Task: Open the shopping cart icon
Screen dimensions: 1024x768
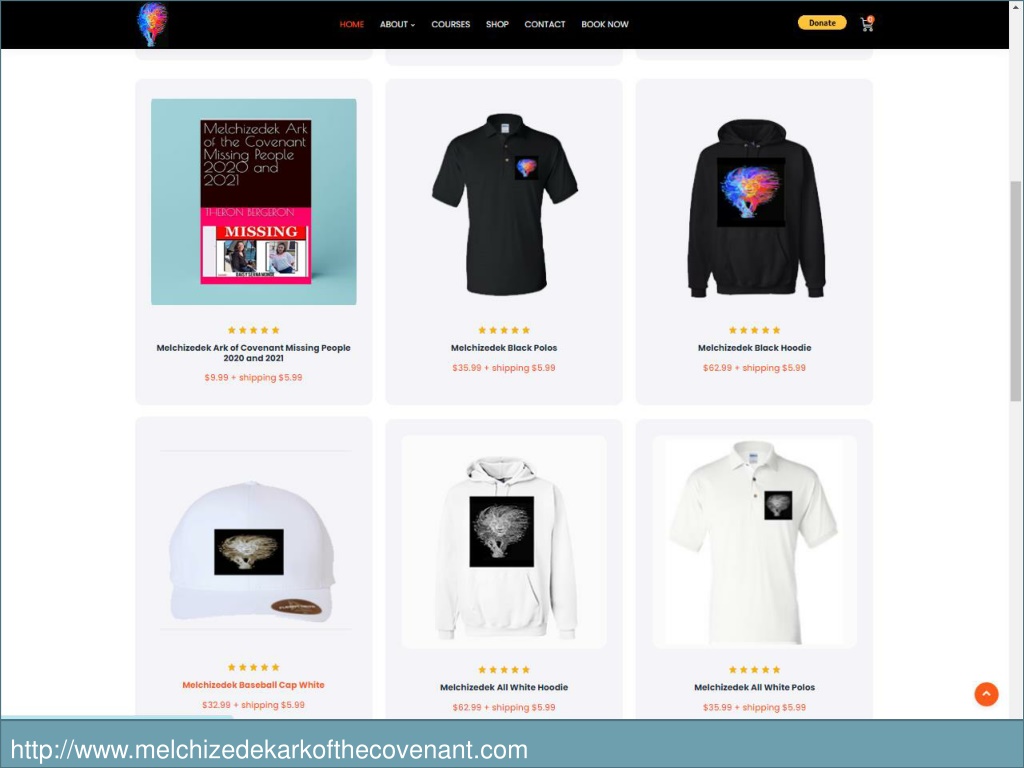Action: coord(867,24)
